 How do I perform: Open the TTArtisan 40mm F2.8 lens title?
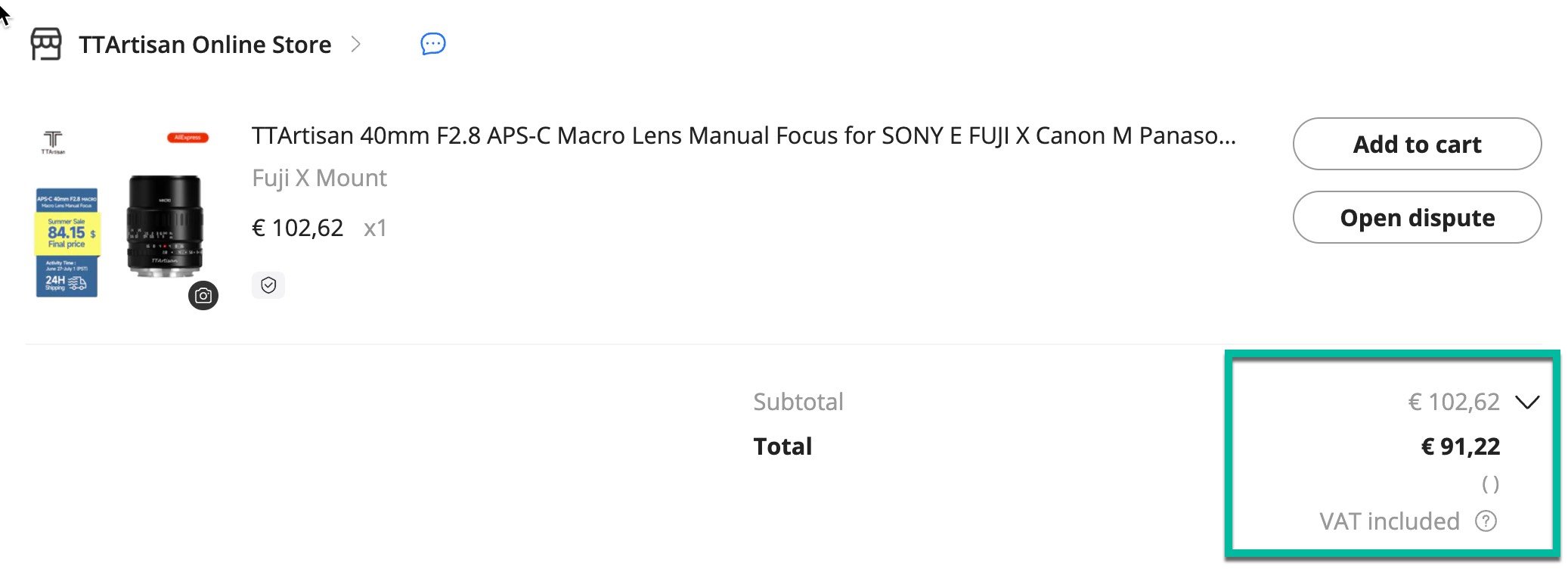pyautogui.click(x=743, y=135)
